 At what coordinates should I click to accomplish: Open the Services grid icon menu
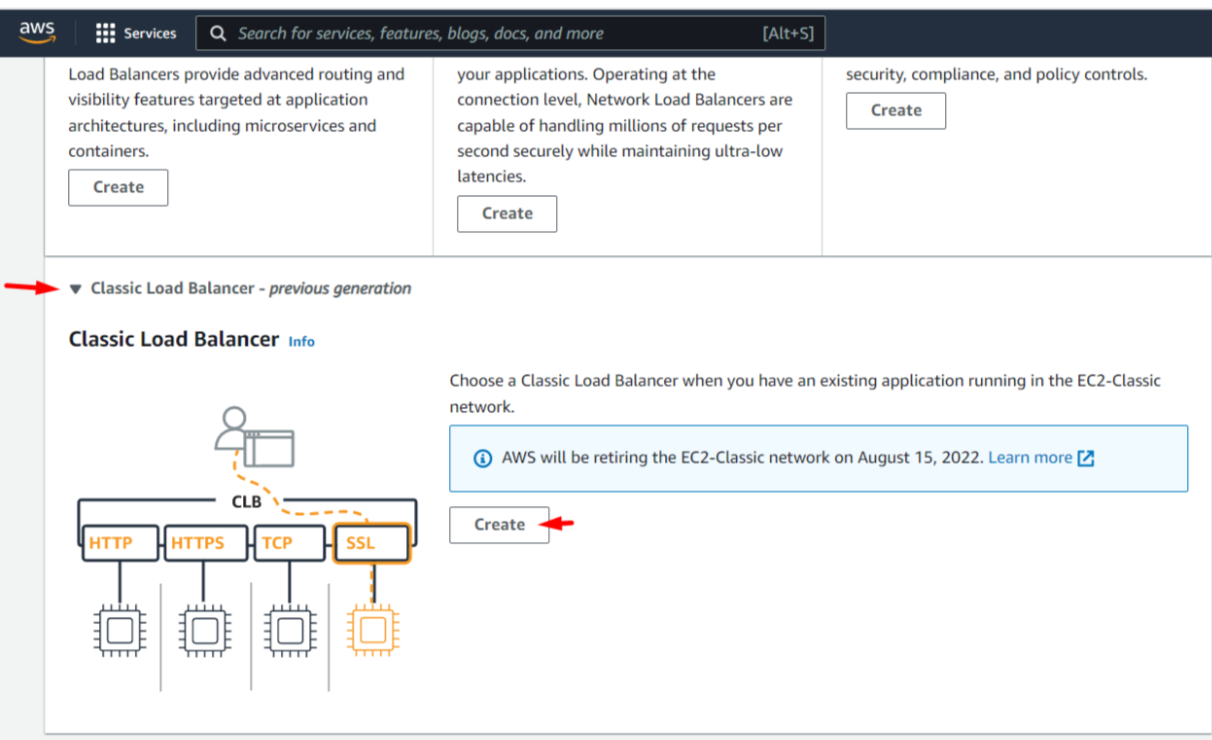tap(105, 33)
